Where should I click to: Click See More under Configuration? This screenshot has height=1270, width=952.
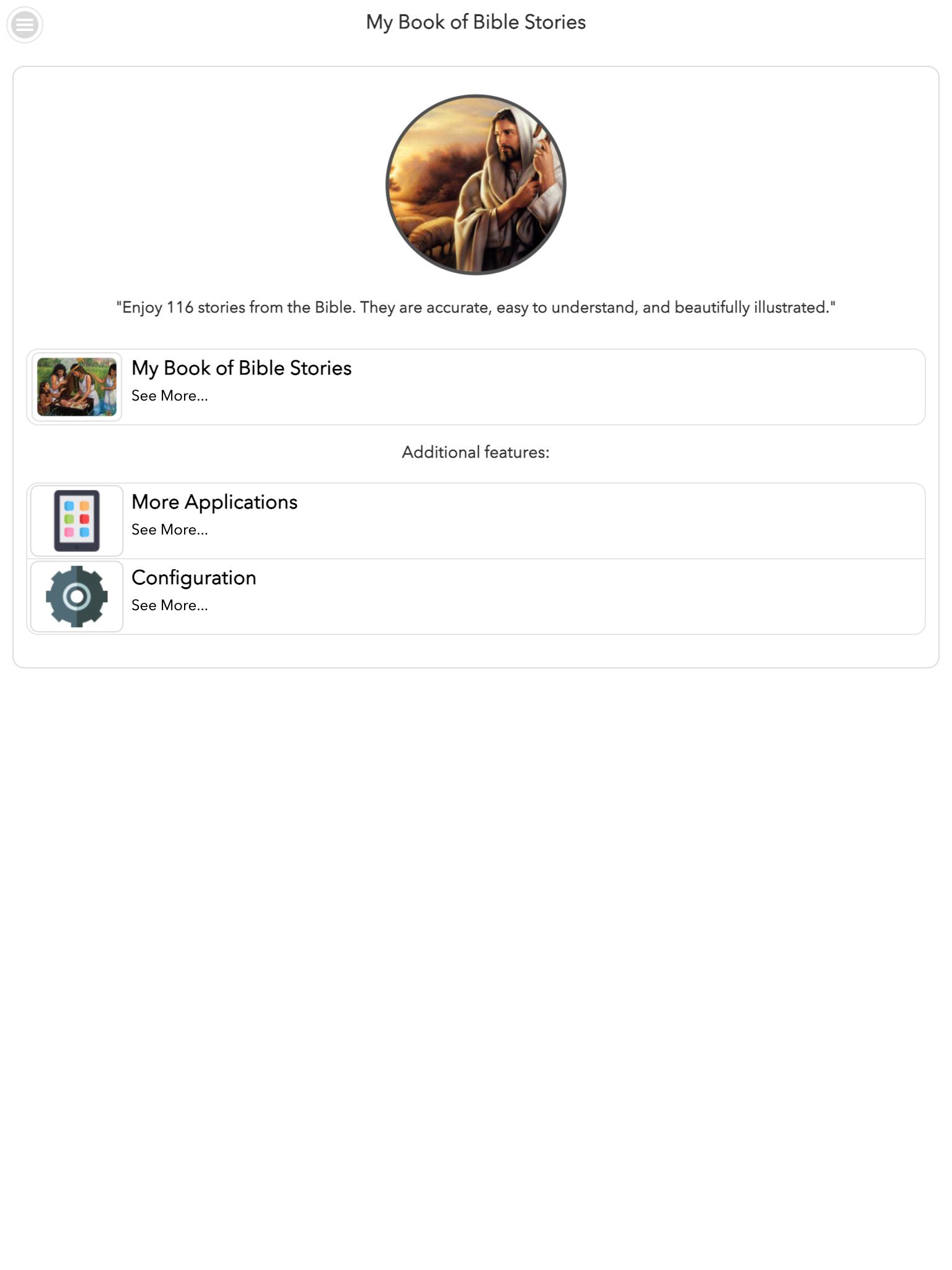coord(170,605)
